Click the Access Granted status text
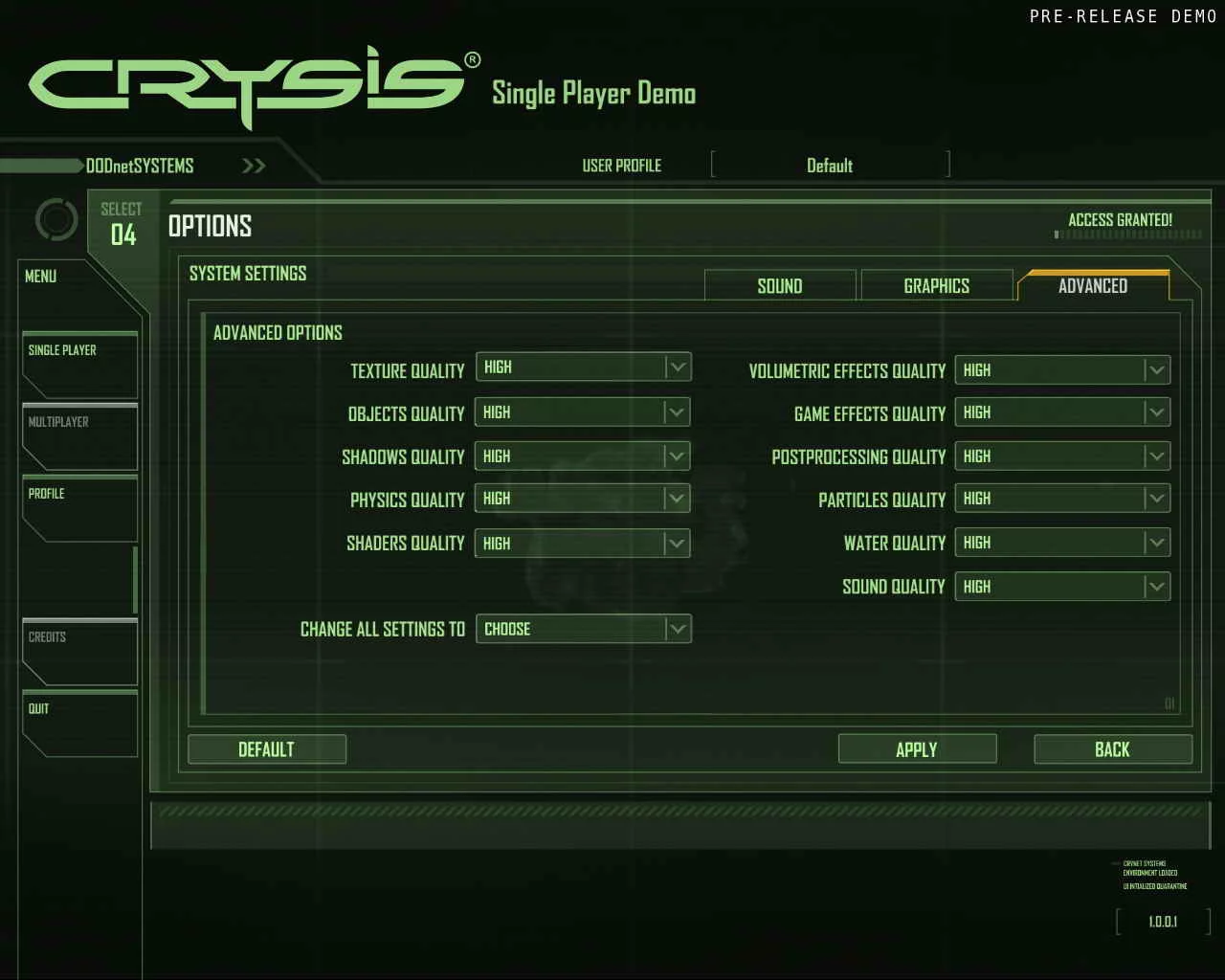 click(x=1120, y=220)
